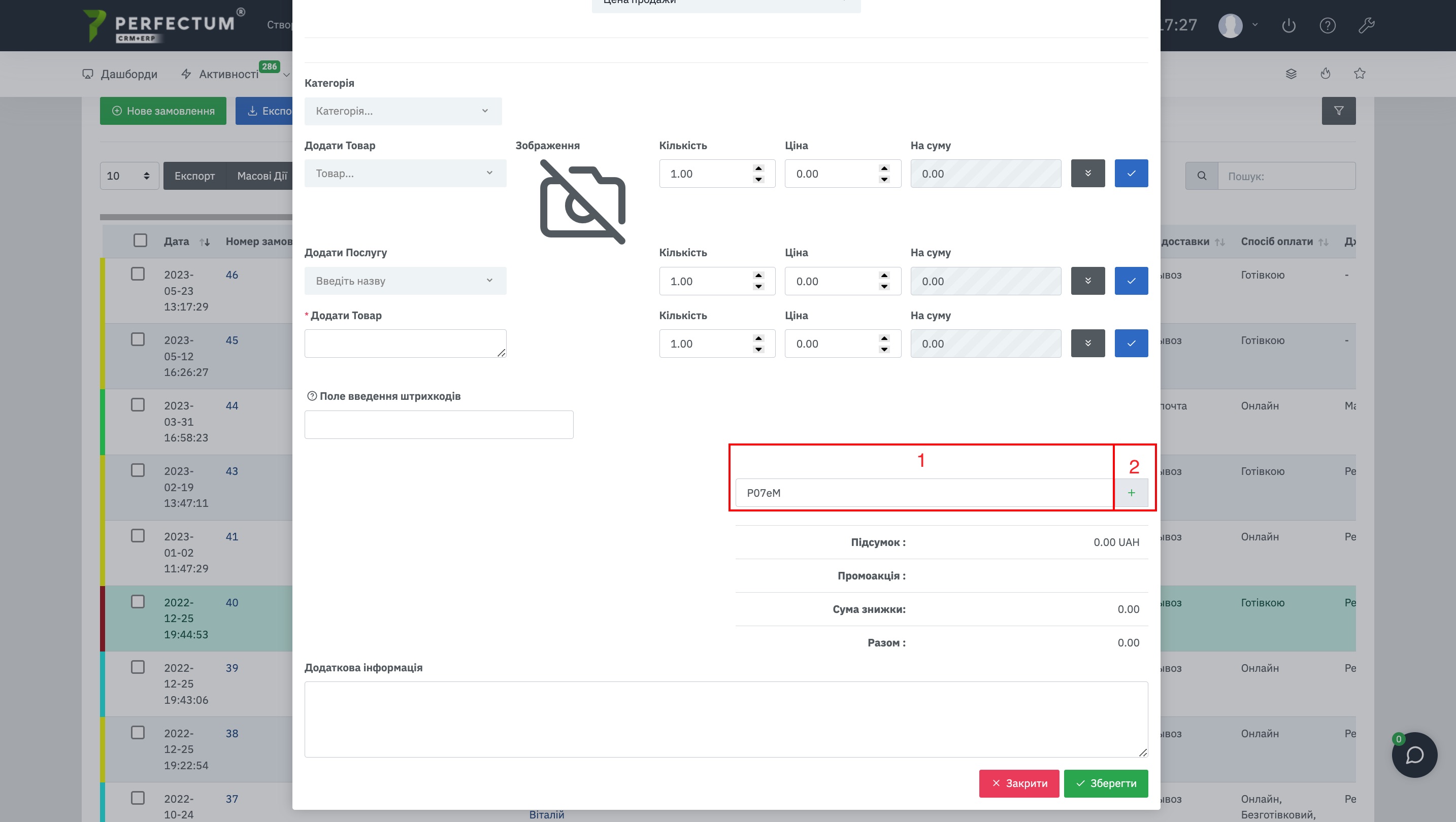Click Закрити to close the form
1456x822 pixels.
[1019, 783]
